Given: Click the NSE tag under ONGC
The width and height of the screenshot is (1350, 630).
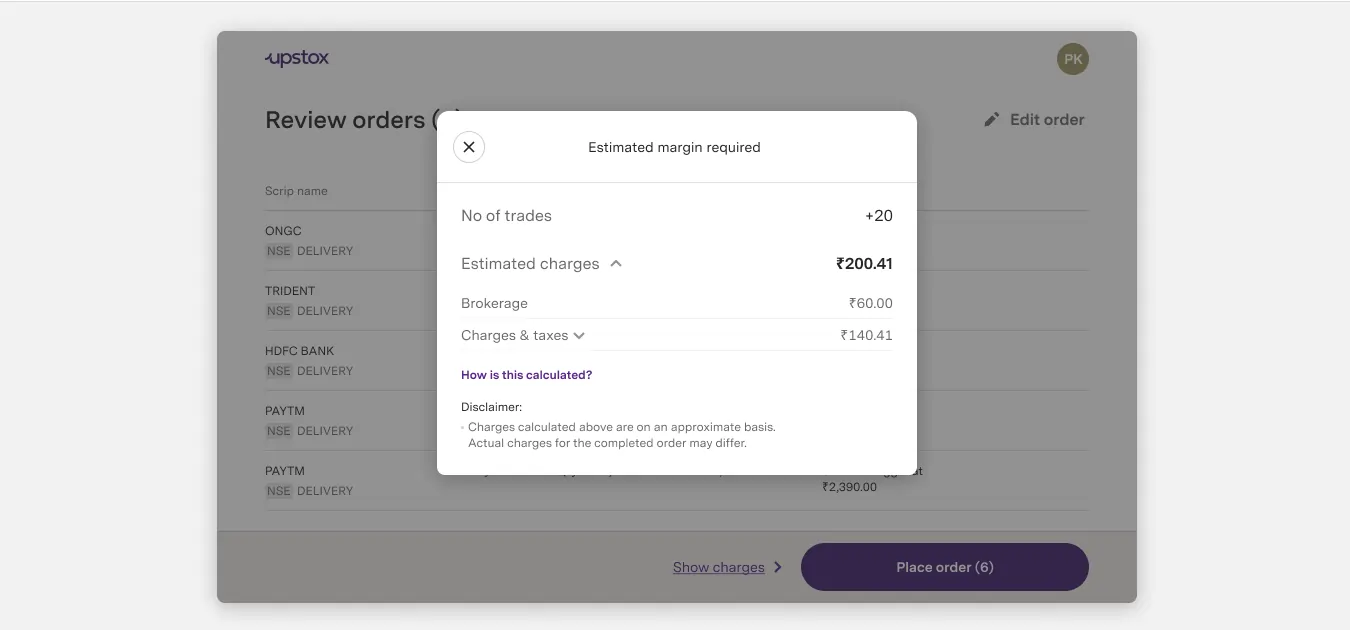Looking at the screenshot, I should pos(279,251).
